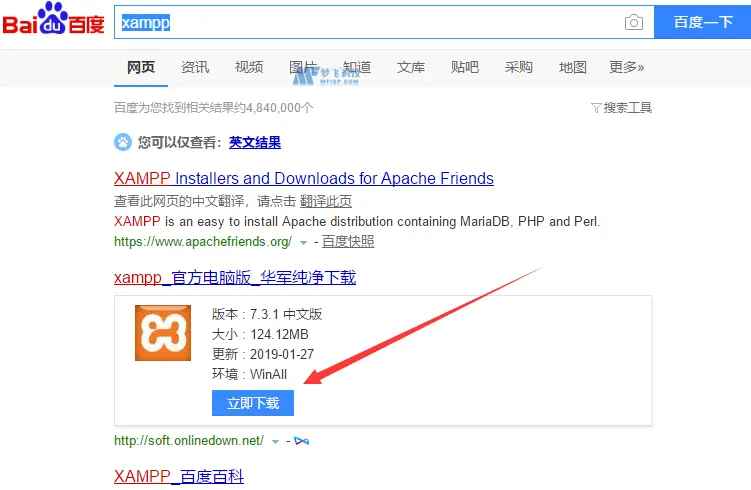The width and height of the screenshot is (751, 490).
Task: Go to the 采购 tab
Action: [519, 67]
